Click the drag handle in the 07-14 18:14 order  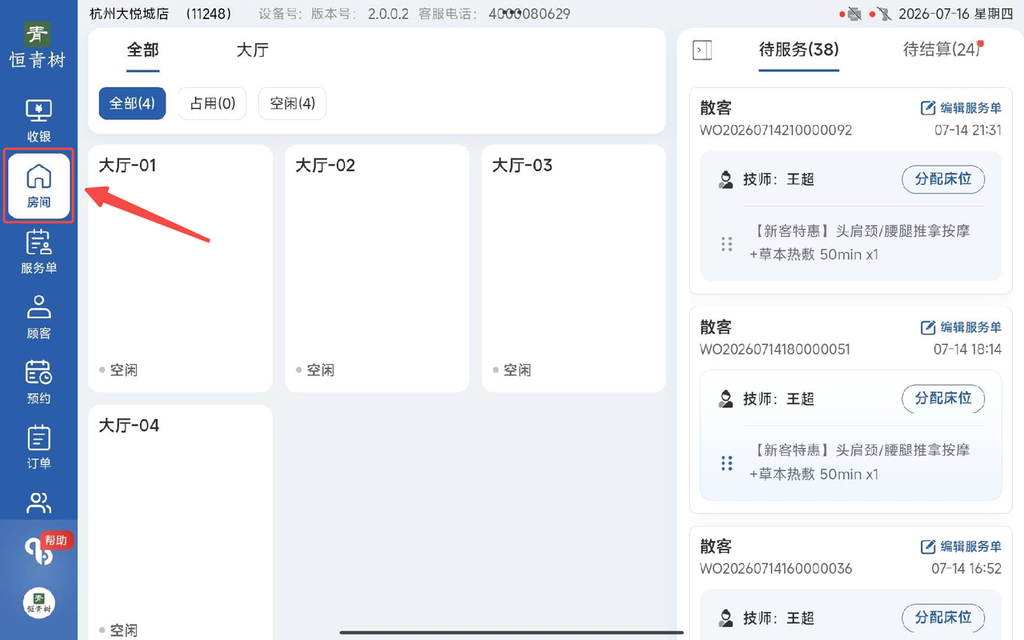click(727, 464)
